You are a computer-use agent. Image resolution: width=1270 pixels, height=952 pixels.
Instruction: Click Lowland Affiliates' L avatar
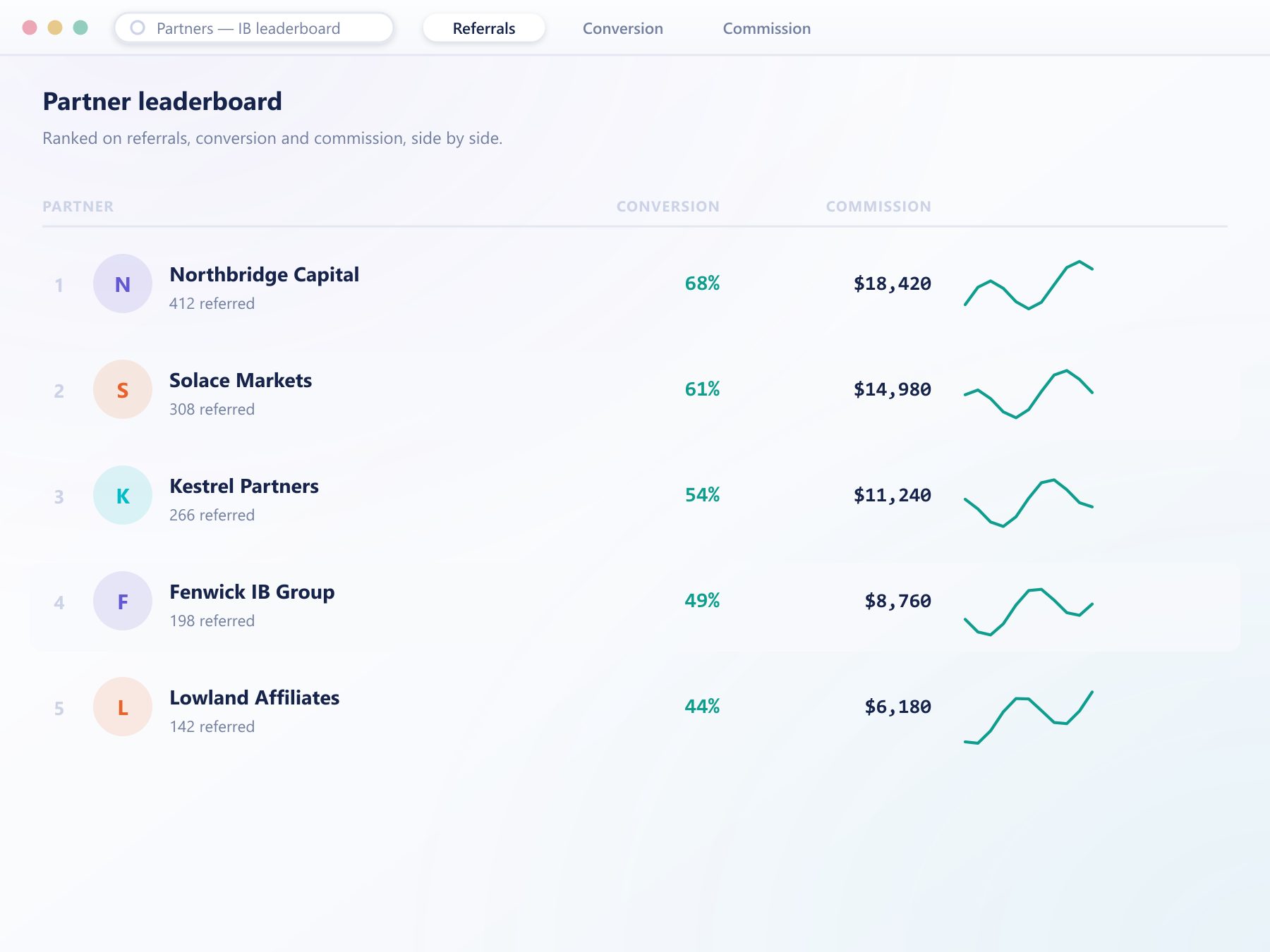coord(123,707)
